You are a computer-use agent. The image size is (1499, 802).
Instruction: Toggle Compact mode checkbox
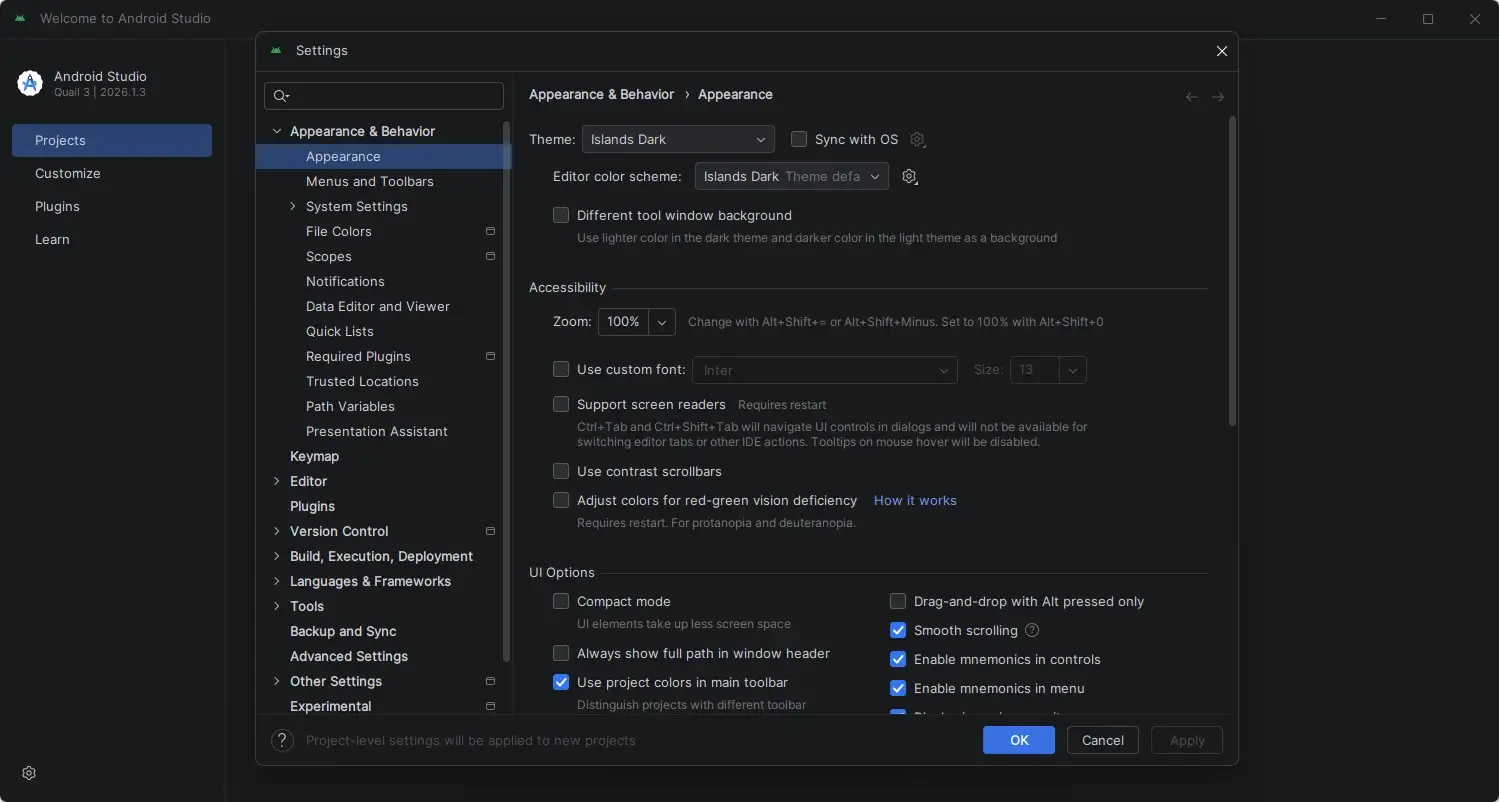coord(561,601)
